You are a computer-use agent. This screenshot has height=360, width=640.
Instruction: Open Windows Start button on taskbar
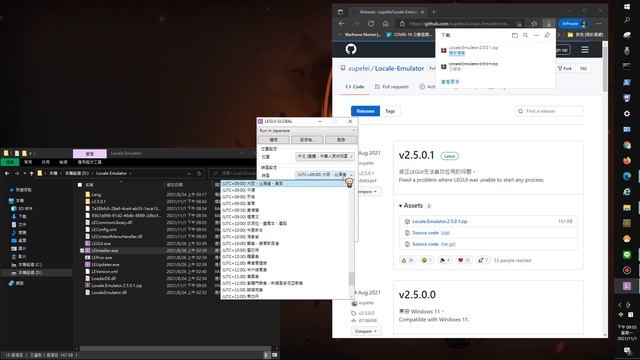tap(627, 7)
